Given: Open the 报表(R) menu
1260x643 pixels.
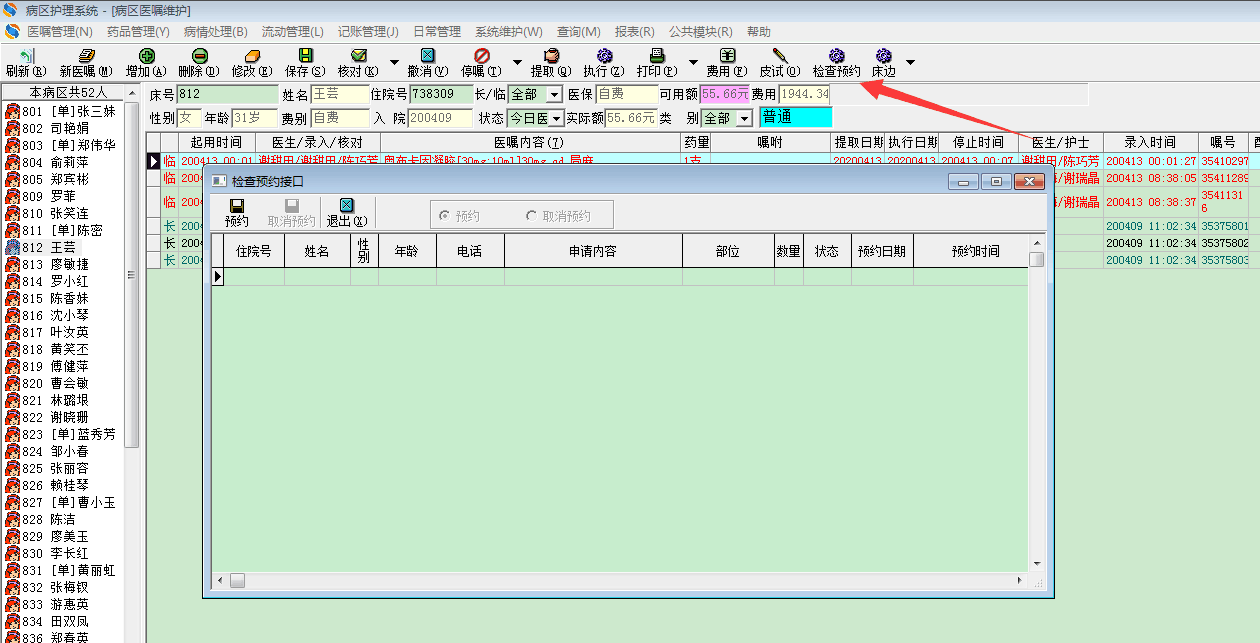Looking at the screenshot, I should click(635, 32).
